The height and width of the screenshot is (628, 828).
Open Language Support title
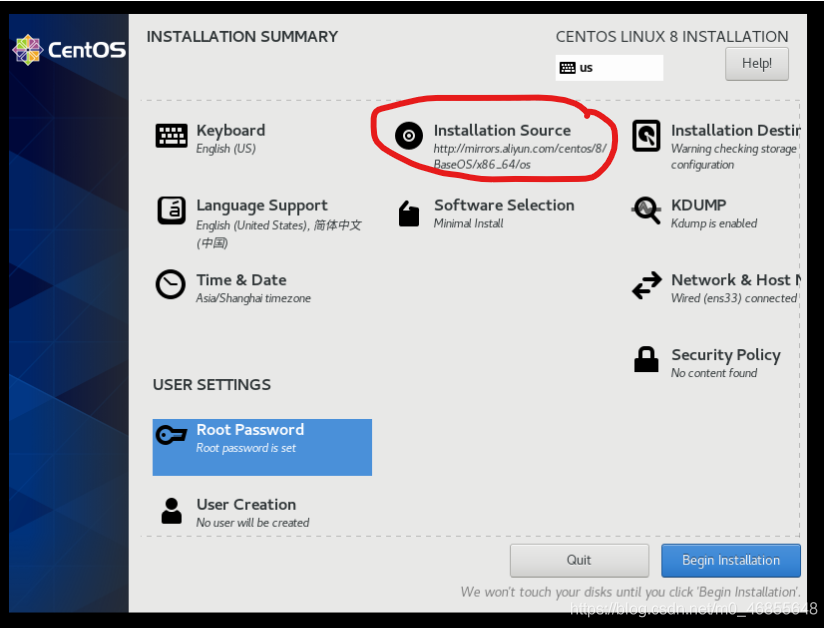click(262, 205)
